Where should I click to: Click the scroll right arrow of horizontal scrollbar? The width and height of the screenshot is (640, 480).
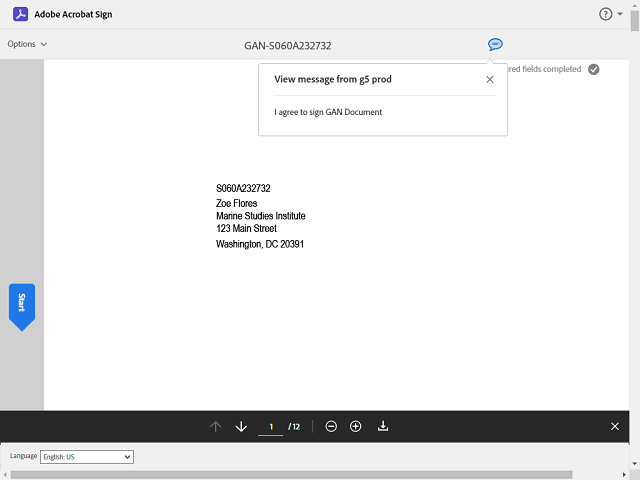pyautogui.click(x=624, y=475)
